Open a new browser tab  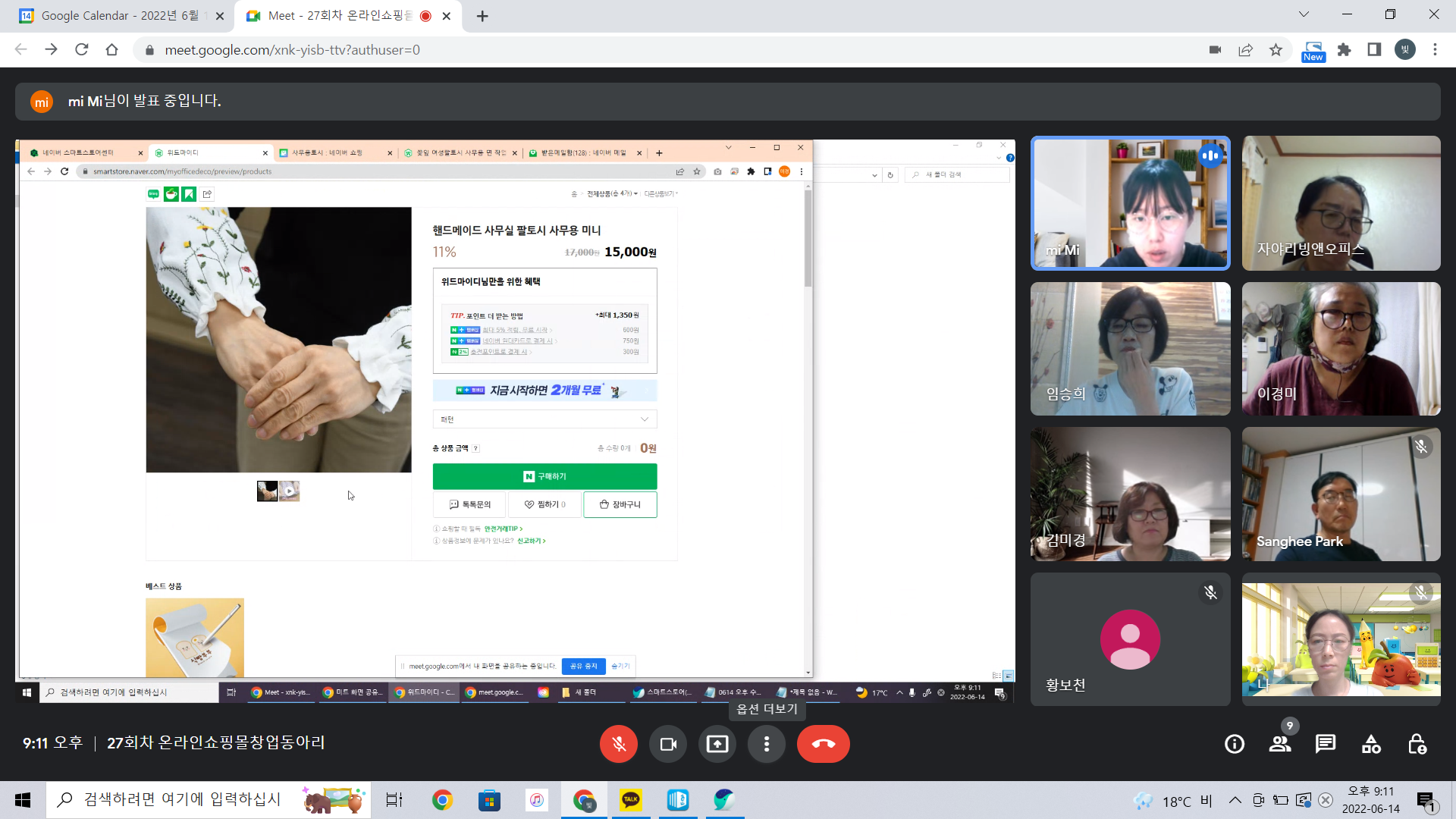pos(482,16)
